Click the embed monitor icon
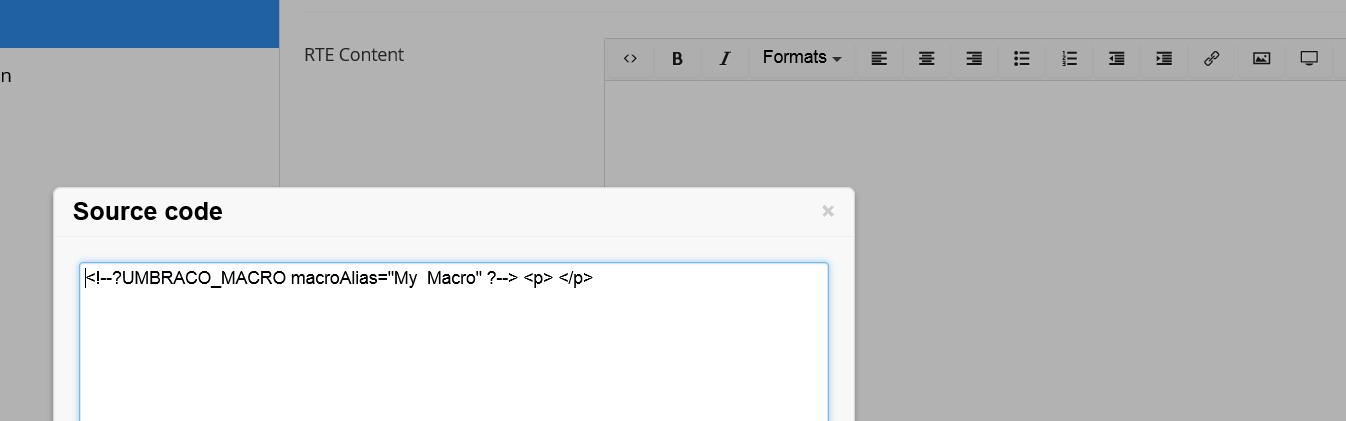This screenshot has height=421, width=1346. click(x=1309, y=58)
